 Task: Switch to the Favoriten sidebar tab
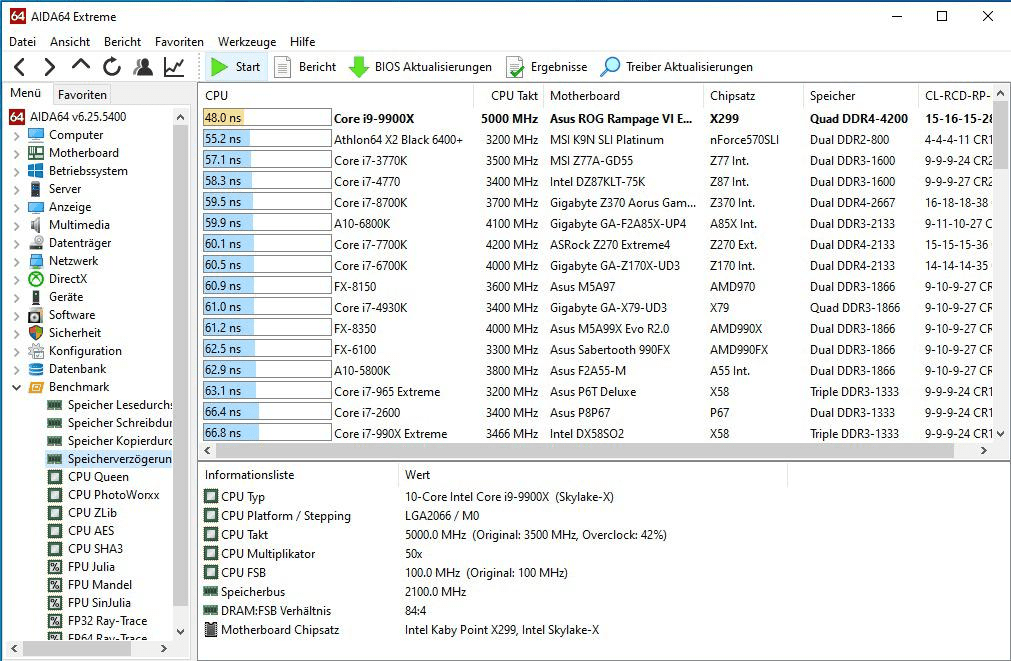(x=82, y=95)
